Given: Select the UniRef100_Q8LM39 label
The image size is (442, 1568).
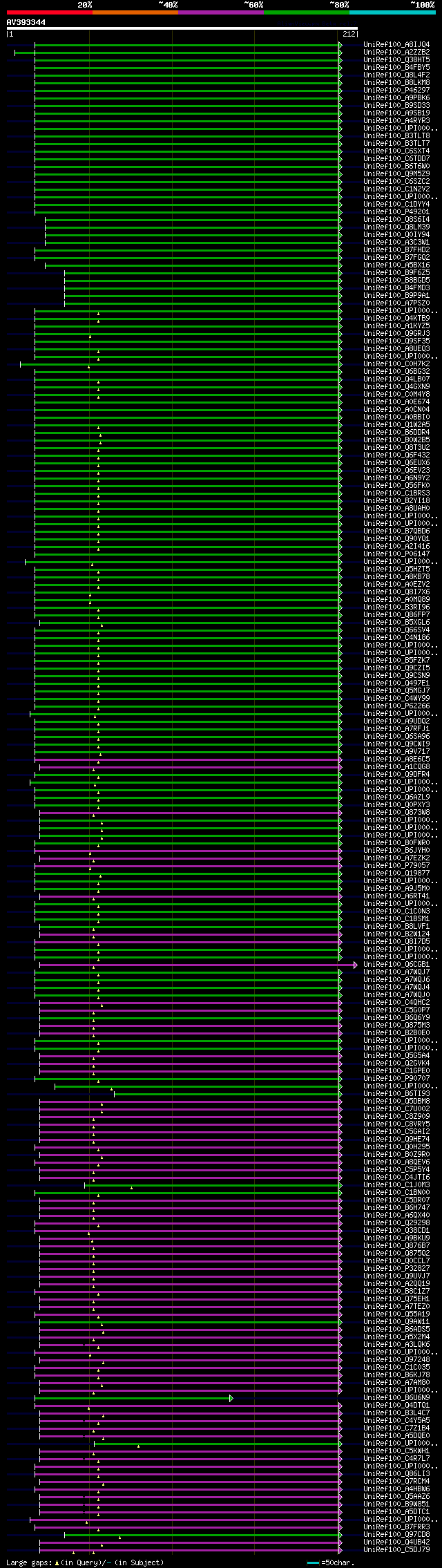Looking at the screenshot, I should point(396,227).
